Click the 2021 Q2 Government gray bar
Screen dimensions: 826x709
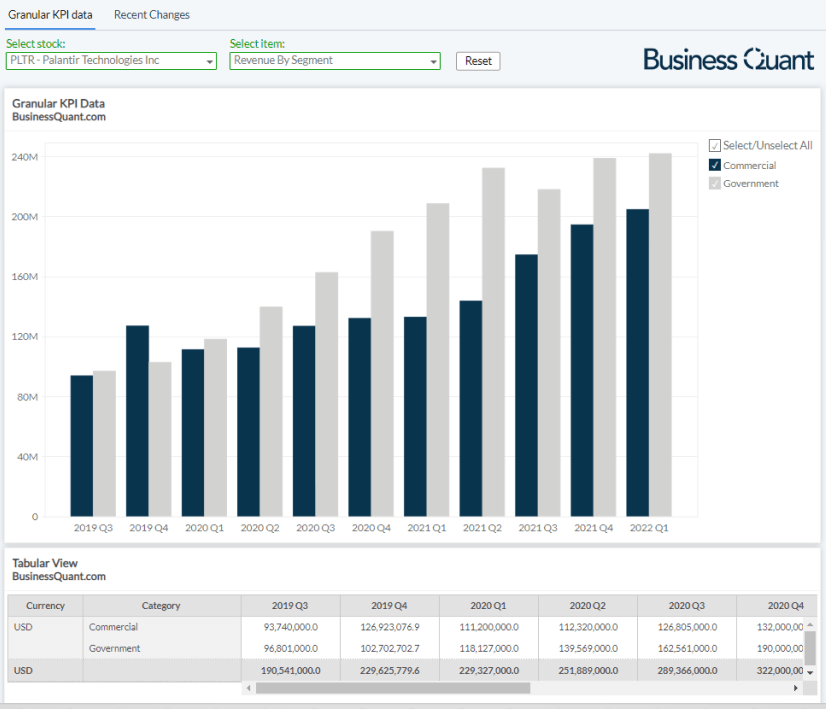[x=493, y=341]
